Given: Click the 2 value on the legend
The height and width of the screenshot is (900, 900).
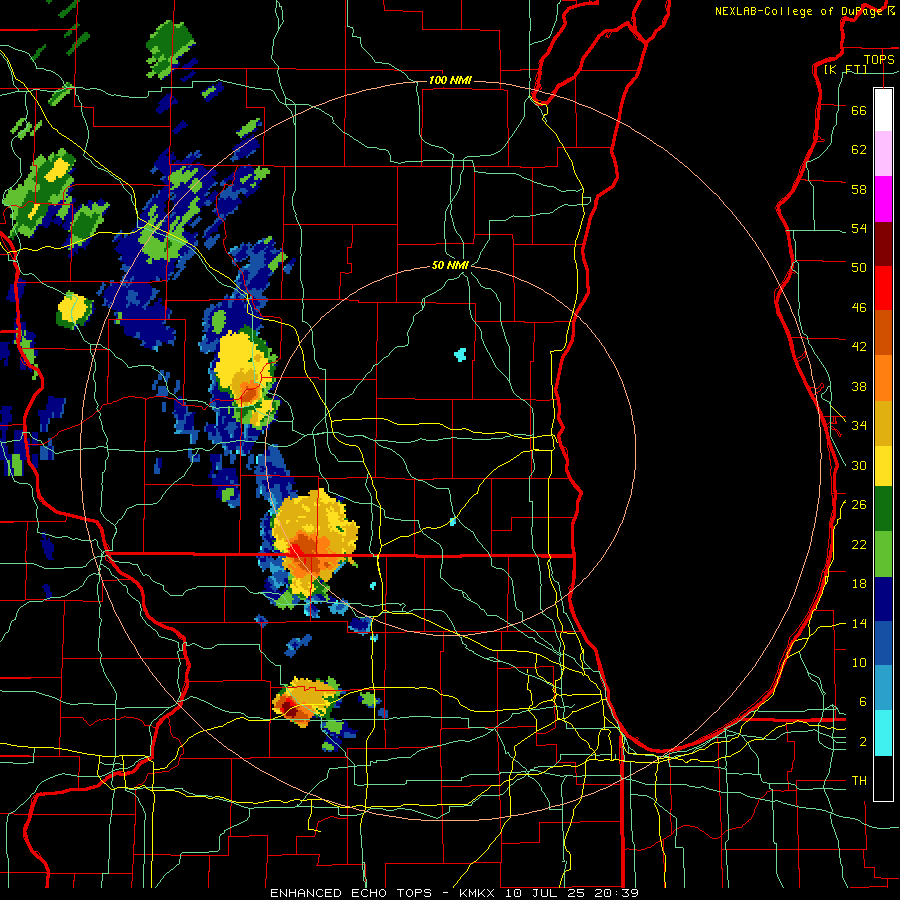Looking at the screenshot, I should (x=862, y=742).
